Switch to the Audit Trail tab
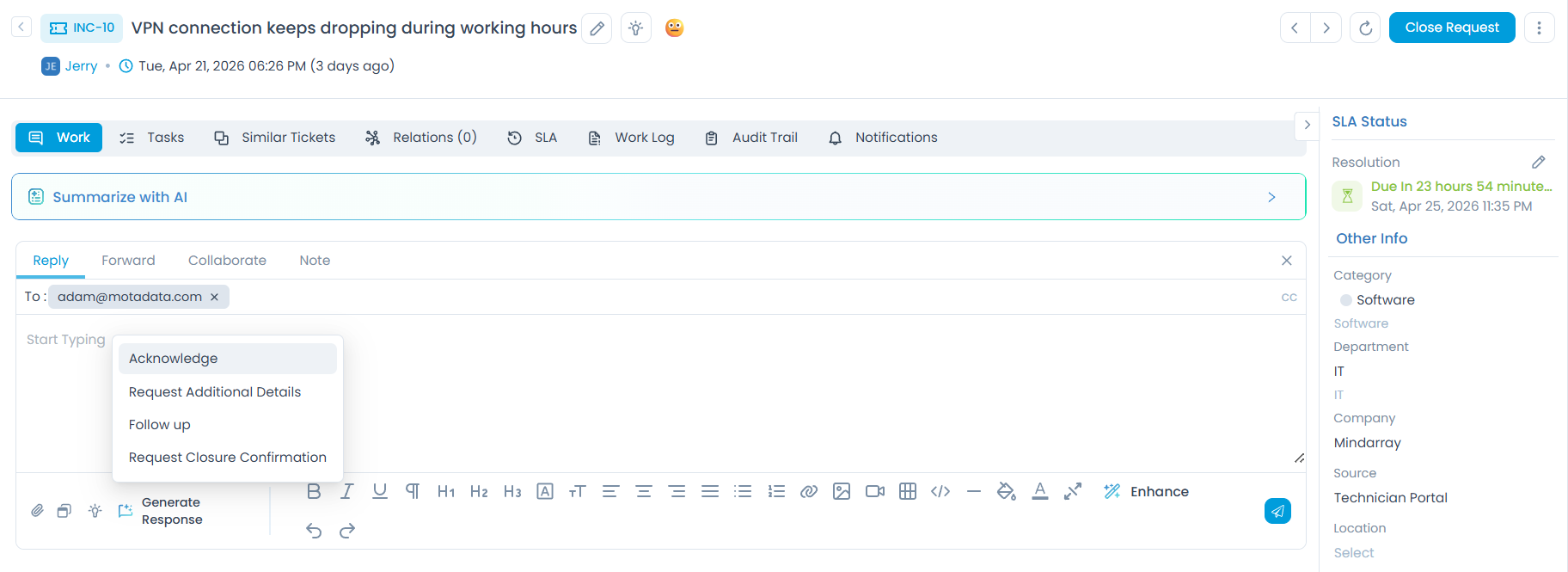 click(x=751, y=138)
